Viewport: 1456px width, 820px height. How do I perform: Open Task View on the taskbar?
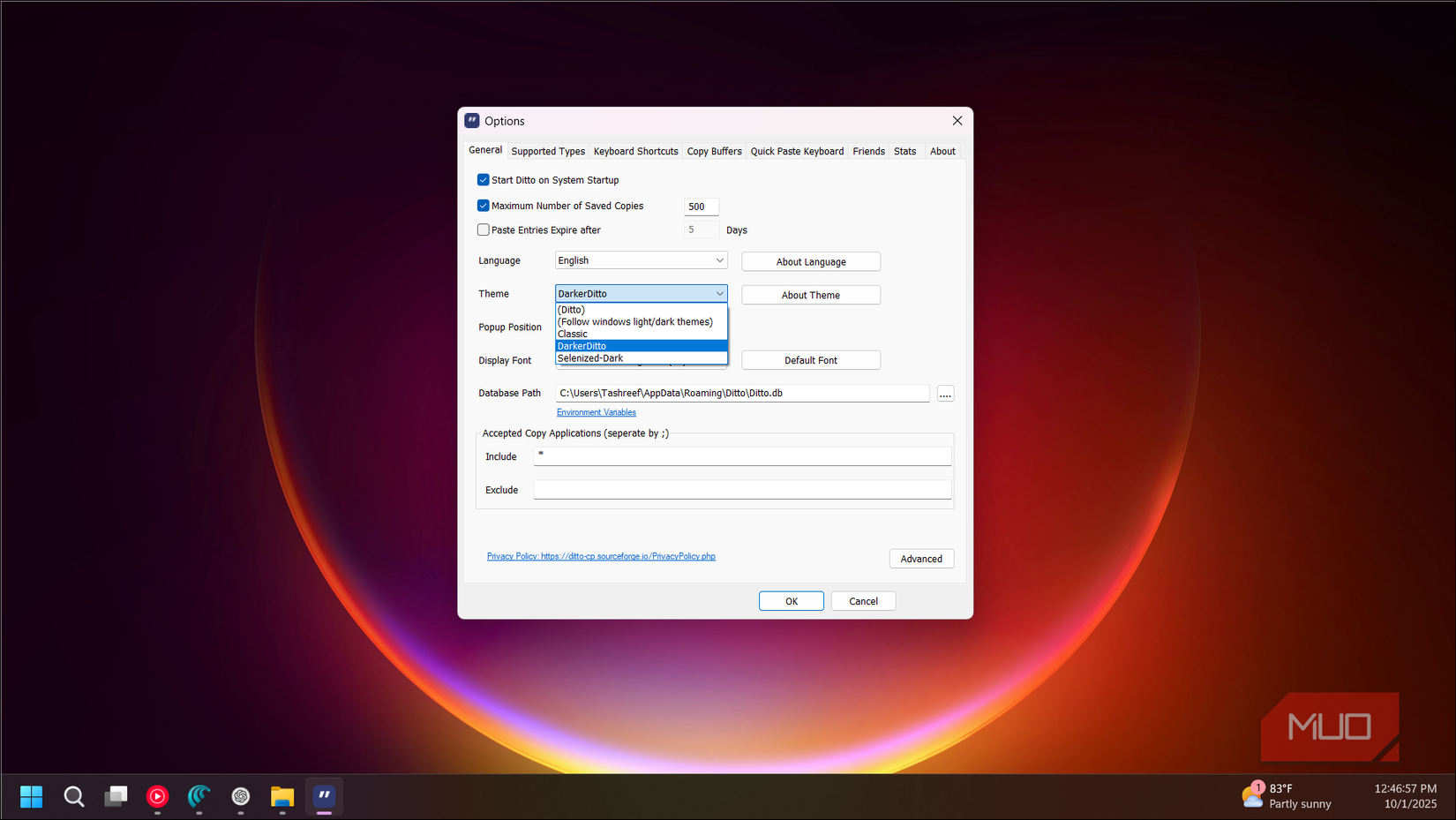pyautogui.click(x=116, y=796)
